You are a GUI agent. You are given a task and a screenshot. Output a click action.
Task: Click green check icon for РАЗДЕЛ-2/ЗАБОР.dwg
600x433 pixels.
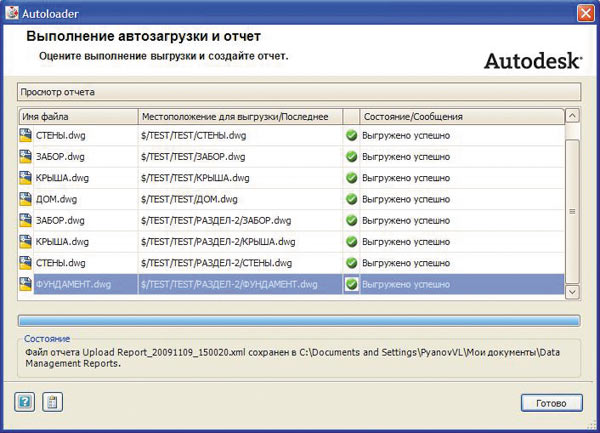pos(351,220)
